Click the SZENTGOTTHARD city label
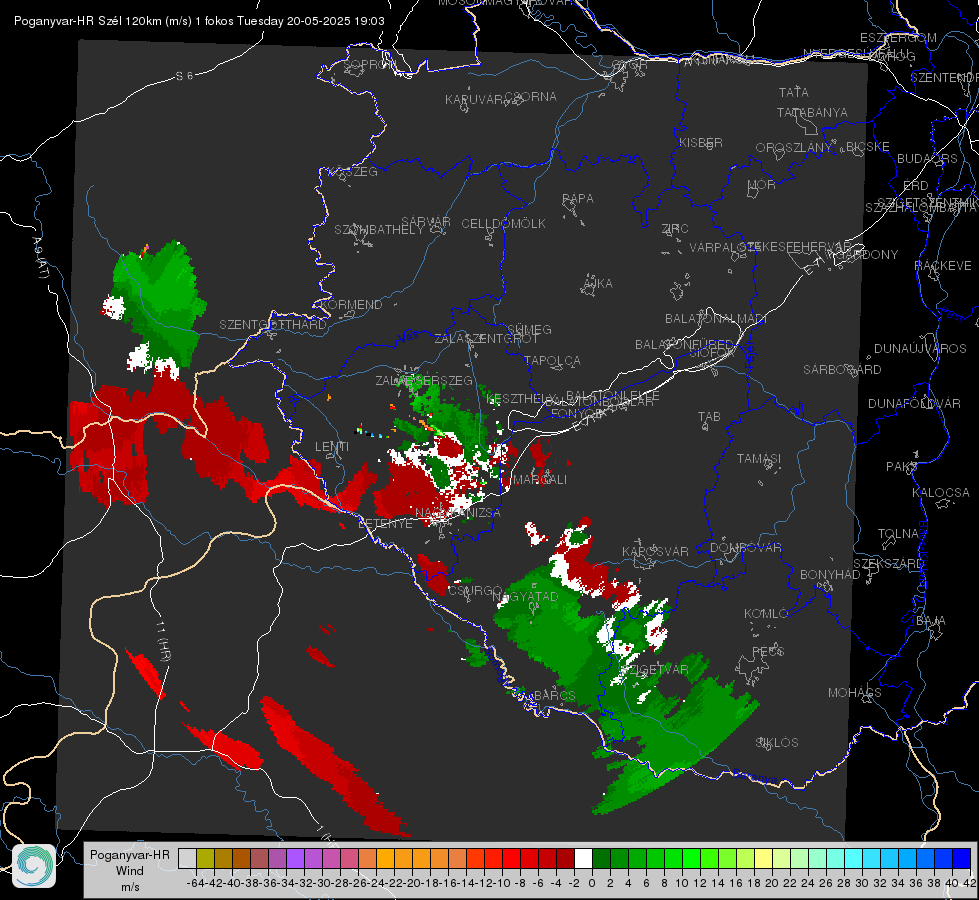This screenshot has height=900, width=979. click(x=273, y=325)
